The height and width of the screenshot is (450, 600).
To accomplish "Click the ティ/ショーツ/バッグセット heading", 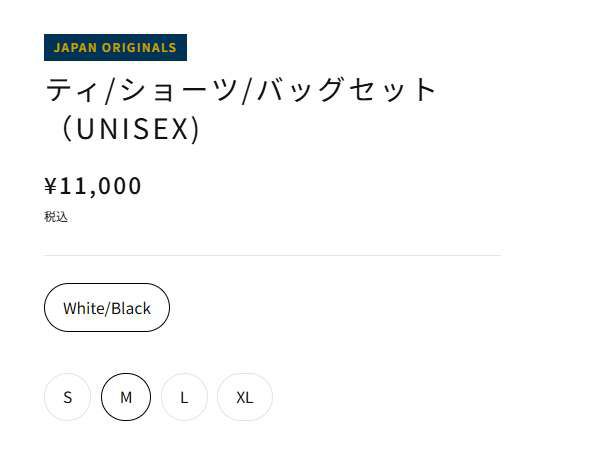I will (x=240, y=90).
